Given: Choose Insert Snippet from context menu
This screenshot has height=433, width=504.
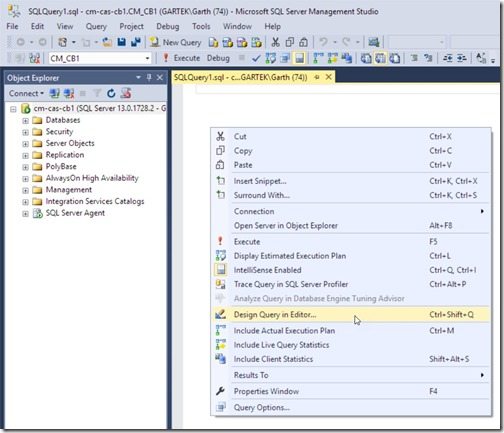Looking at the screenshot, I should pos(351,181).
